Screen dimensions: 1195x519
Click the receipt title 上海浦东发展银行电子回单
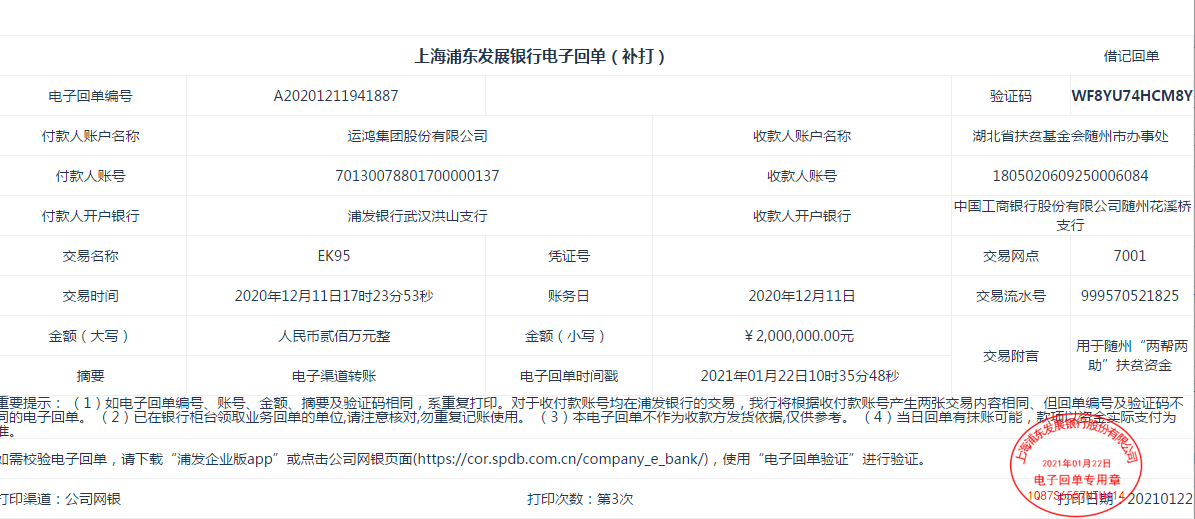540,57
